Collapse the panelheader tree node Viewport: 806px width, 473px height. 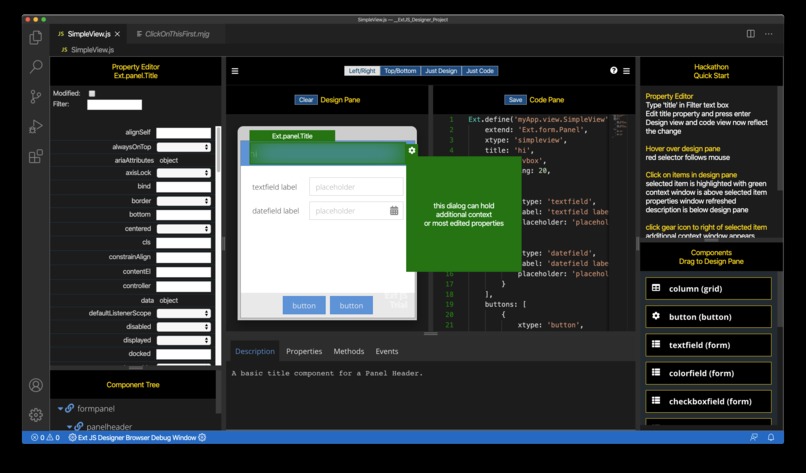pos(69,426)
